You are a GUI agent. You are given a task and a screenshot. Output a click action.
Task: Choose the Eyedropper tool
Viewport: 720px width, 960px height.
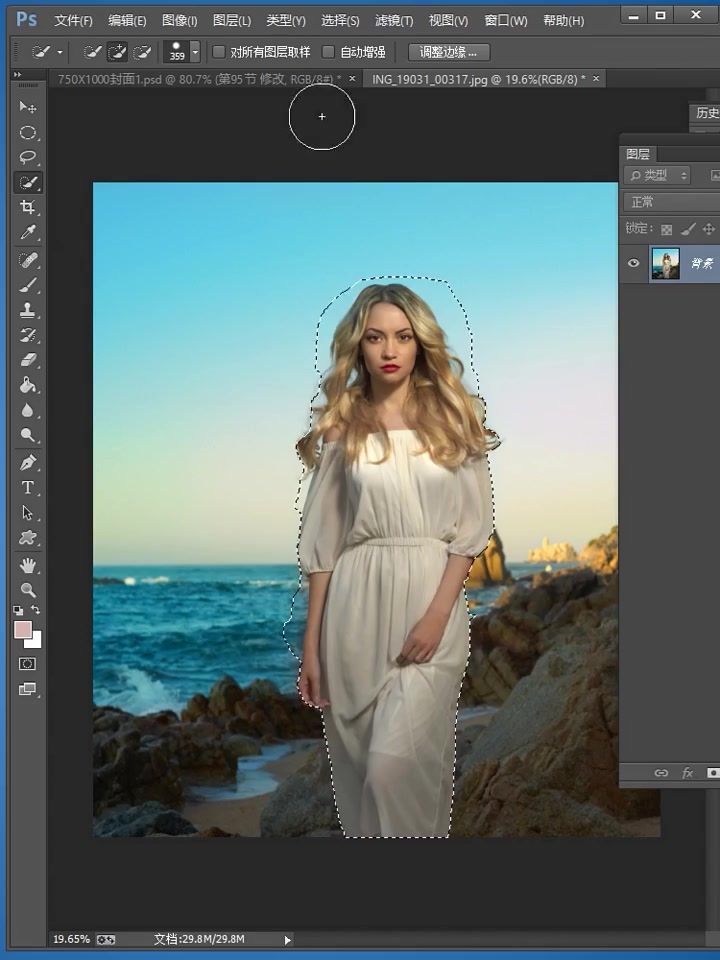click(x=28, y=232)
